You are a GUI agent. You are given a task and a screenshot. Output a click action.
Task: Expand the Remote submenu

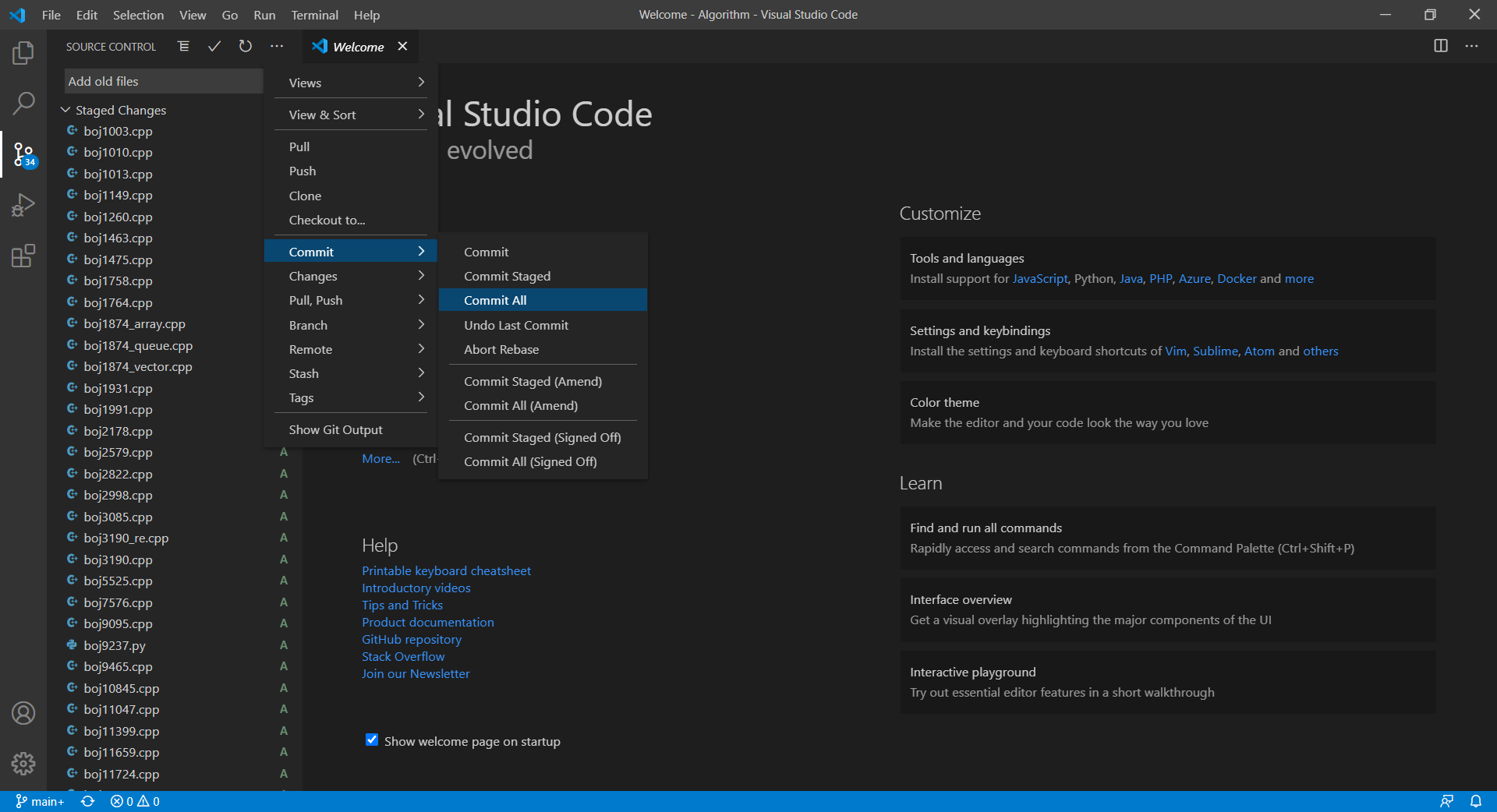coord(350,349)
